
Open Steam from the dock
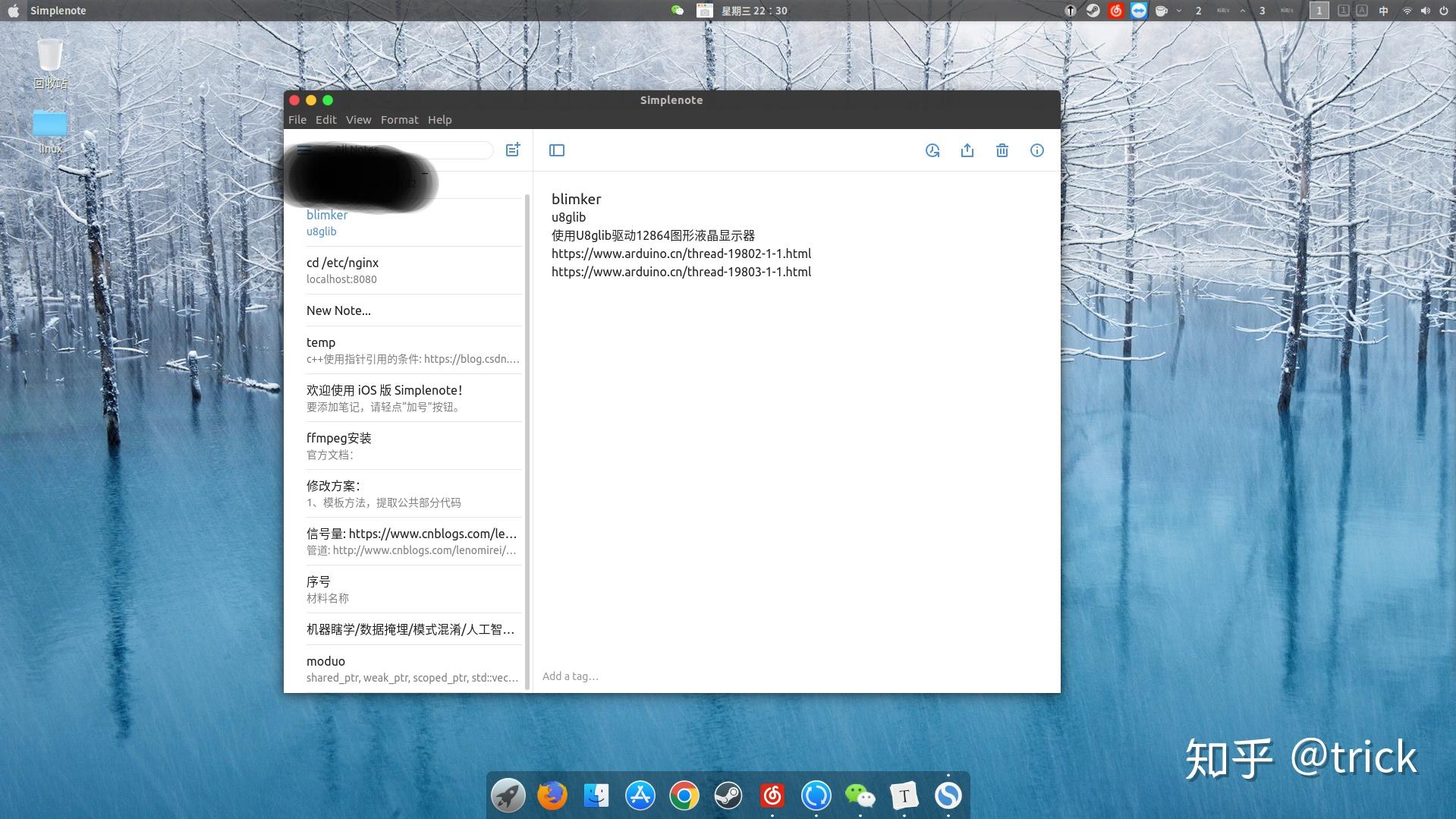click(728, 795)
